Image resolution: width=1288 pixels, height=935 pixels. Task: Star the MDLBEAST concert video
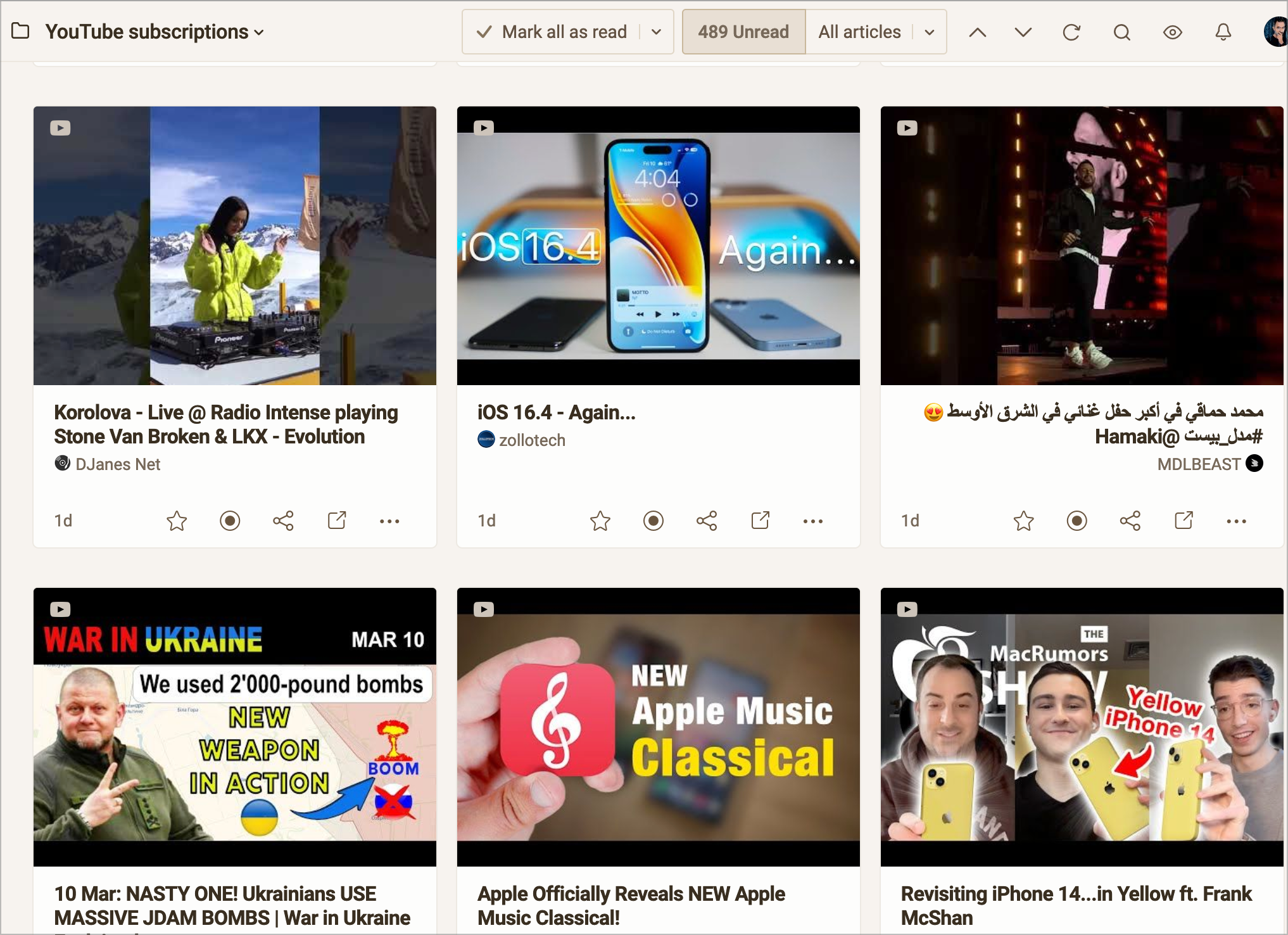coord(1023,520)
